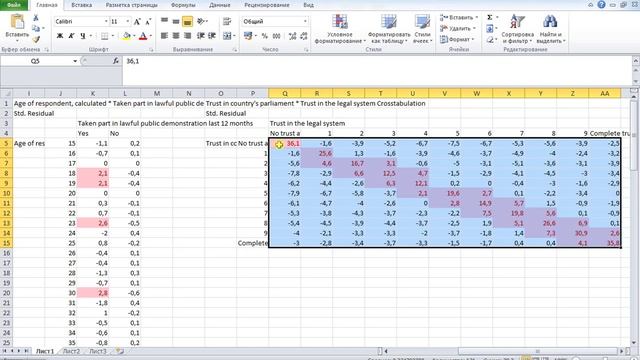Click the Удалить cells button

[458, 29]
